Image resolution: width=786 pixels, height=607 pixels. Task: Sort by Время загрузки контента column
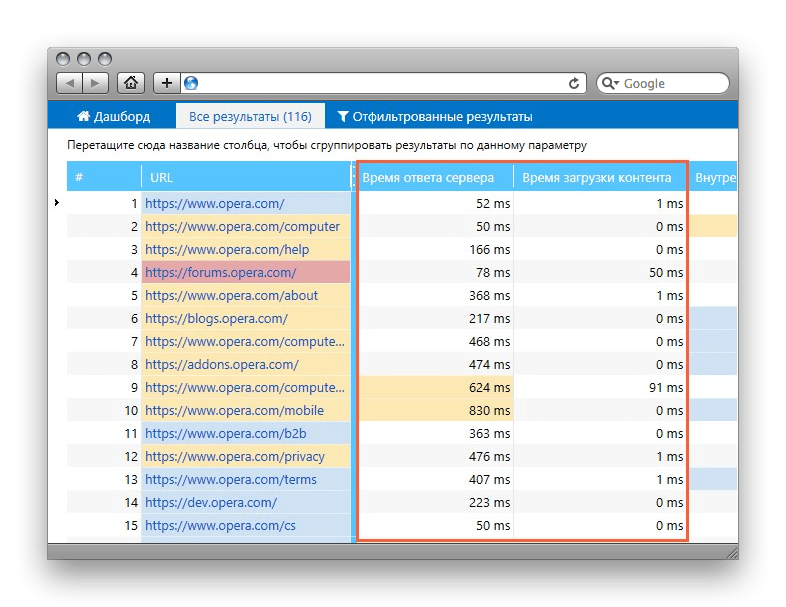coord(600,177)
